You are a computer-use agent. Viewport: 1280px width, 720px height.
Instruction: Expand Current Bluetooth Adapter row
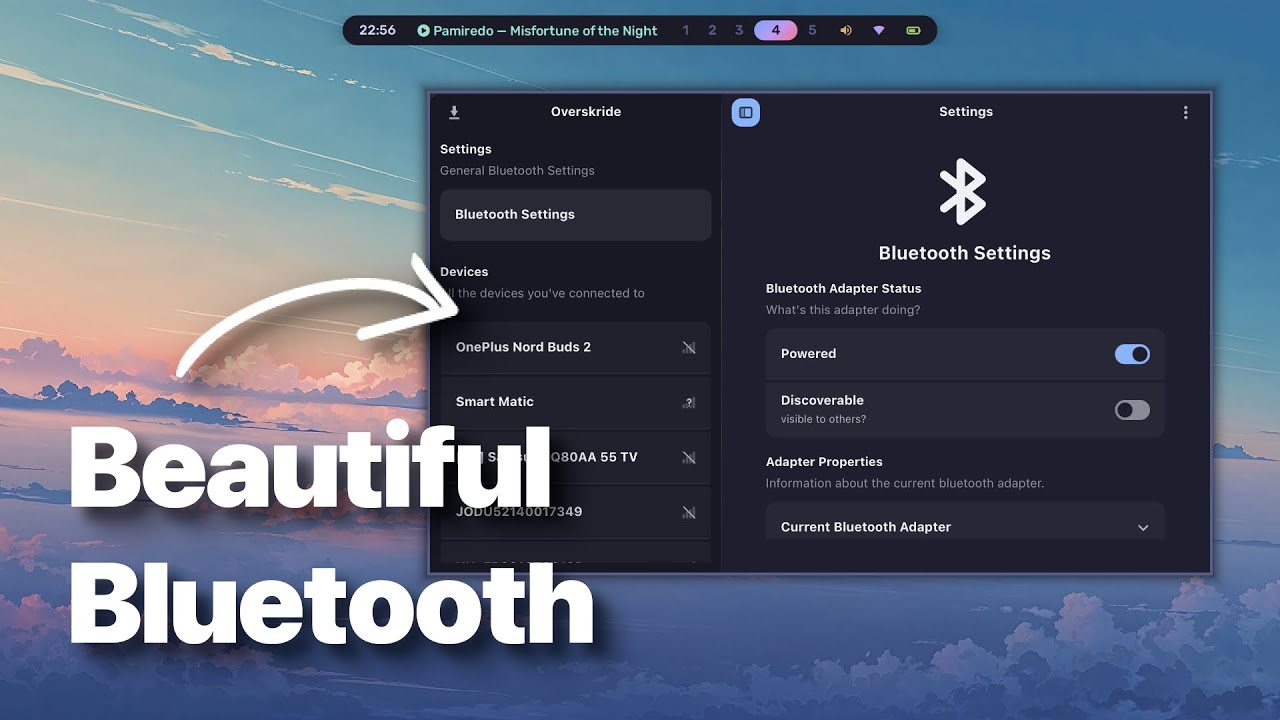click(x=965, y=521)
